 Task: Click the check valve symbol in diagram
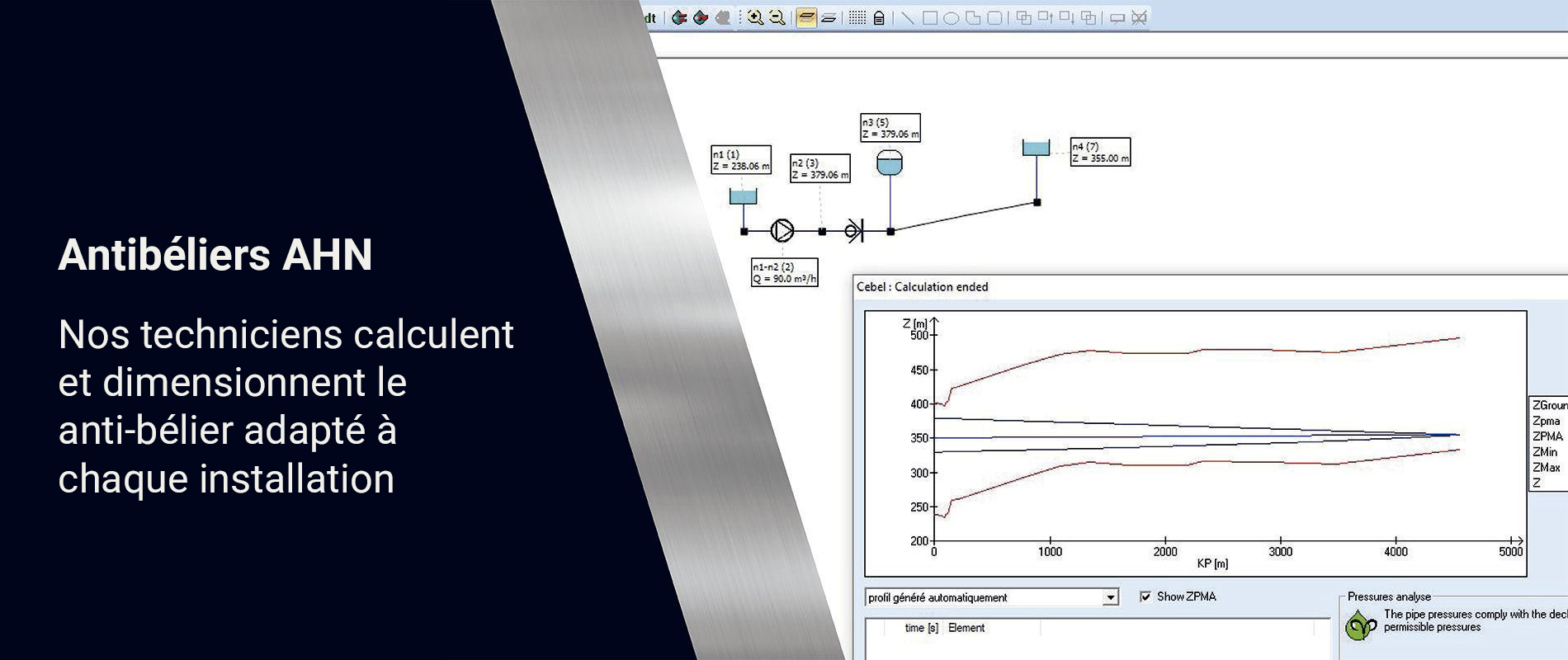pos(854,231)
